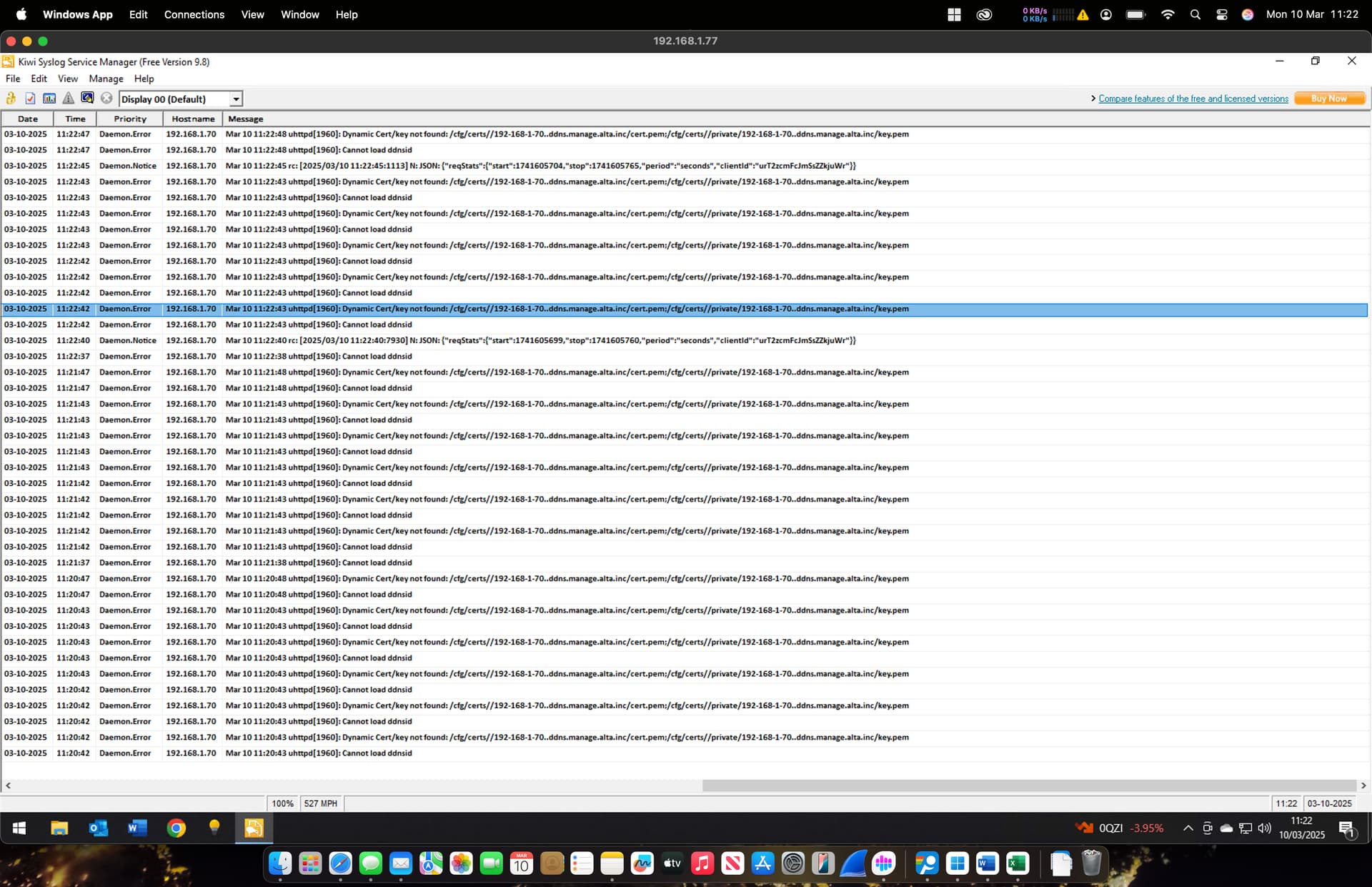Open Spotlight search in the macOS menu bar
Viewport: 1372px width, 887px height.
pyautogui.click(x=1195, y=14)
